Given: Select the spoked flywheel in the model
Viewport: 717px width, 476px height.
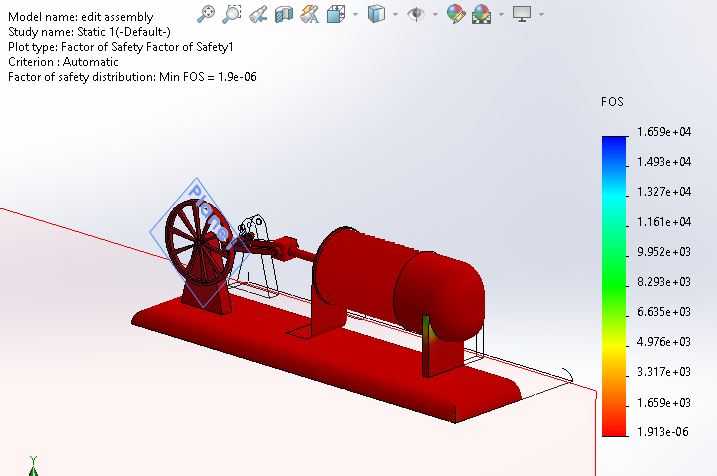Looking at the screenshot, I should tap(198, 242).
